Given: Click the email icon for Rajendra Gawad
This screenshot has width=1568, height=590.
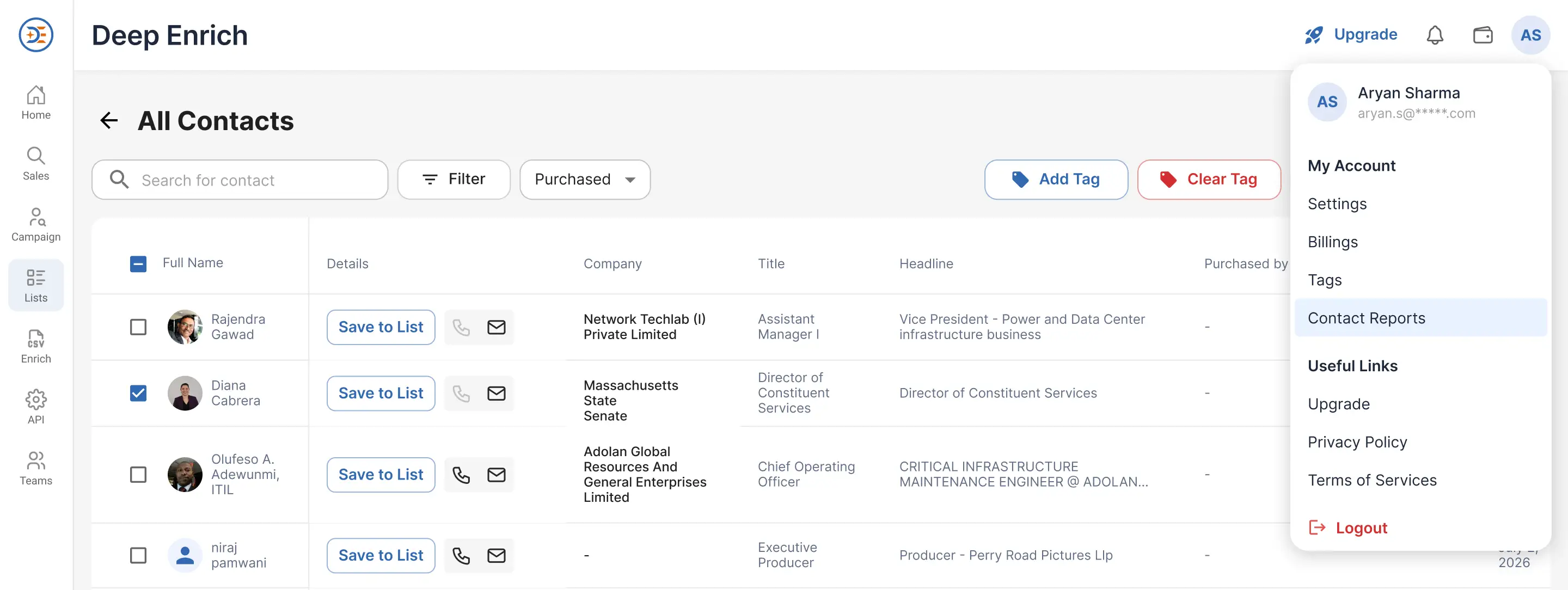Looking at the screenshot, I should point(496,327).
